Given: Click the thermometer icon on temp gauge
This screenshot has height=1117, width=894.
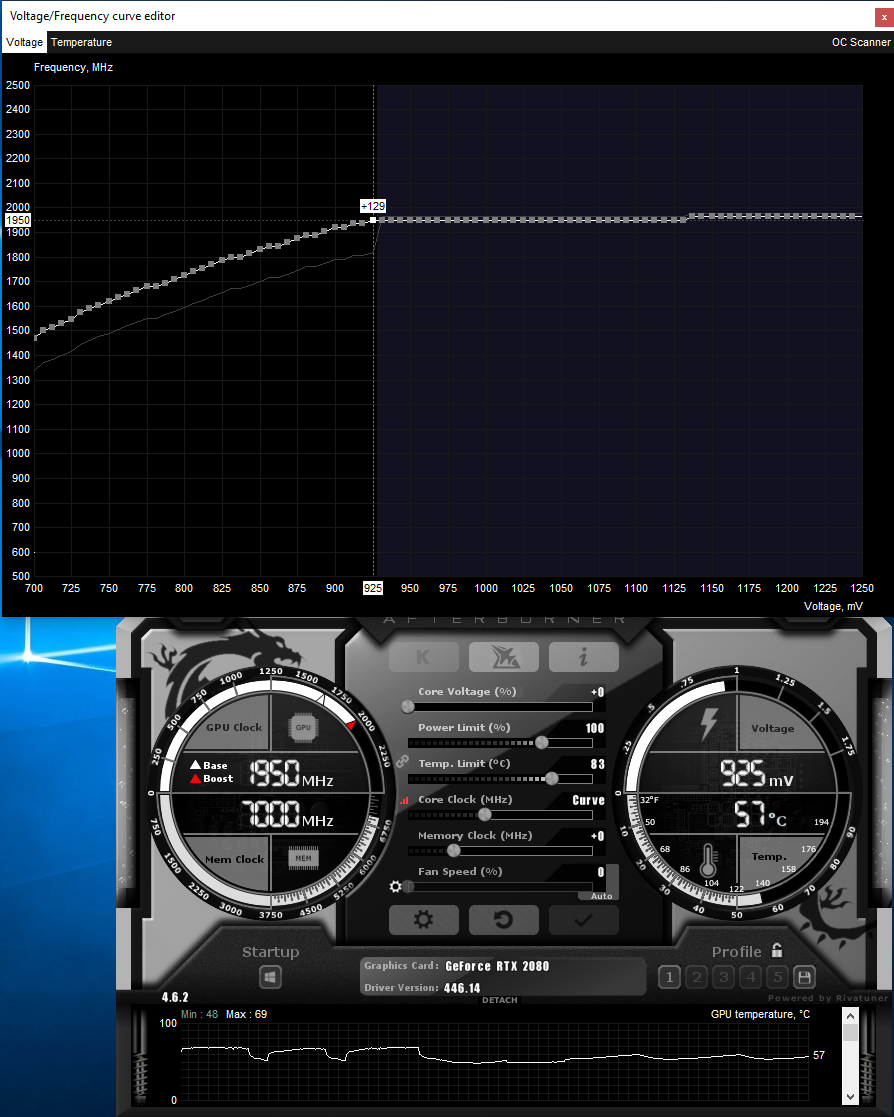Looking at the screenshot, I should [707, 861].
